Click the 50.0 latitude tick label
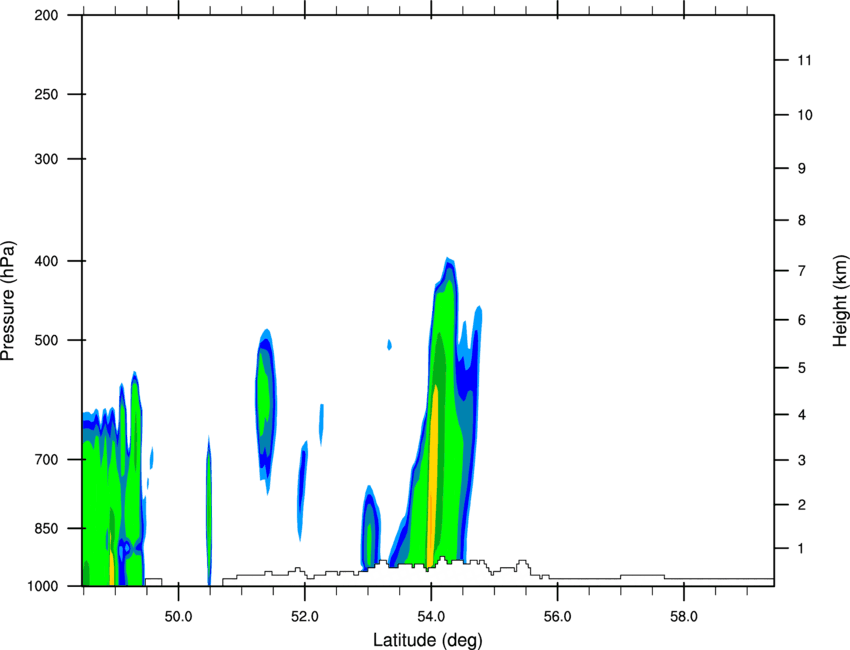850x650 pixels. [x=178, y=617]
